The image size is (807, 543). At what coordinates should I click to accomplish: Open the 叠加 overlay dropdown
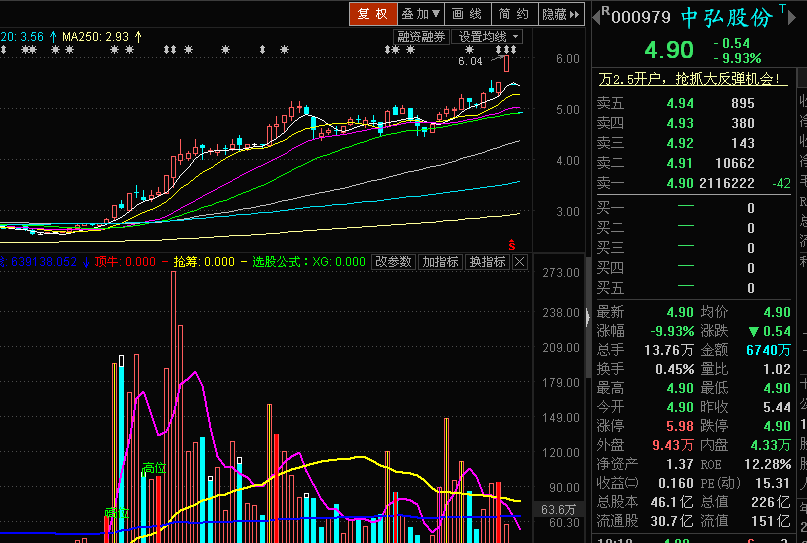(420, 14)
